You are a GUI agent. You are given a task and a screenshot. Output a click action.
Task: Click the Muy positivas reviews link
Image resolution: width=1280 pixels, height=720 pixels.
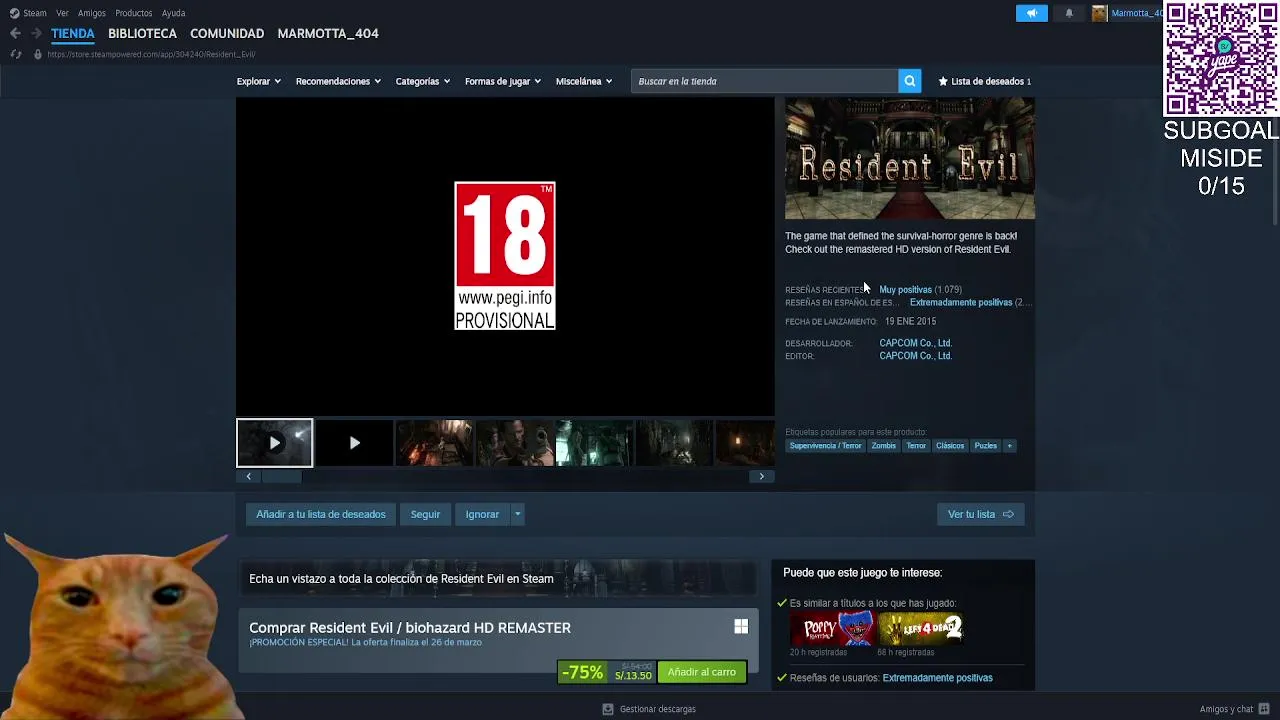click(x=905, y=289)
